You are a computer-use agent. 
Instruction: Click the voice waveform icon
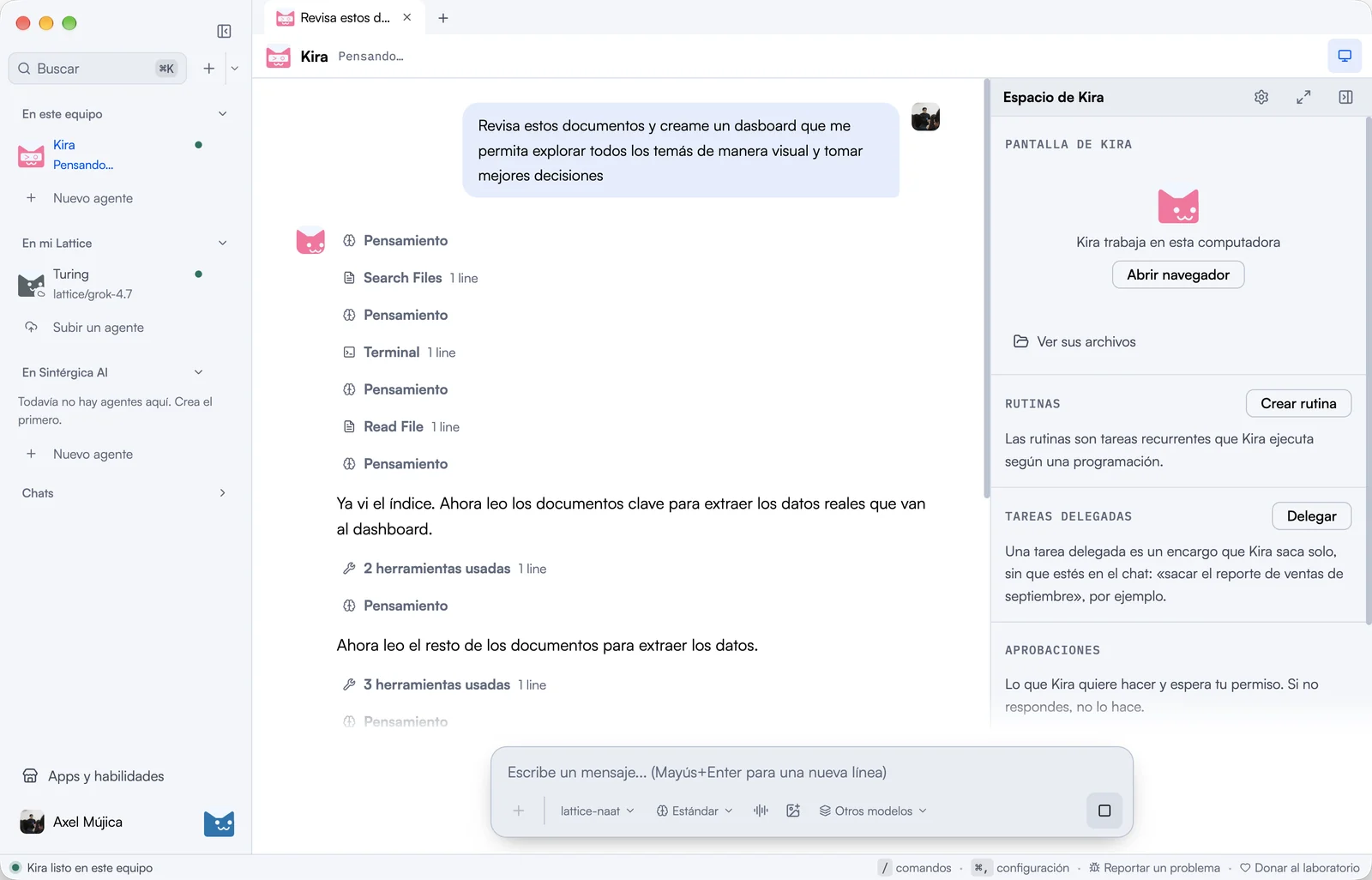pos(761,811)
